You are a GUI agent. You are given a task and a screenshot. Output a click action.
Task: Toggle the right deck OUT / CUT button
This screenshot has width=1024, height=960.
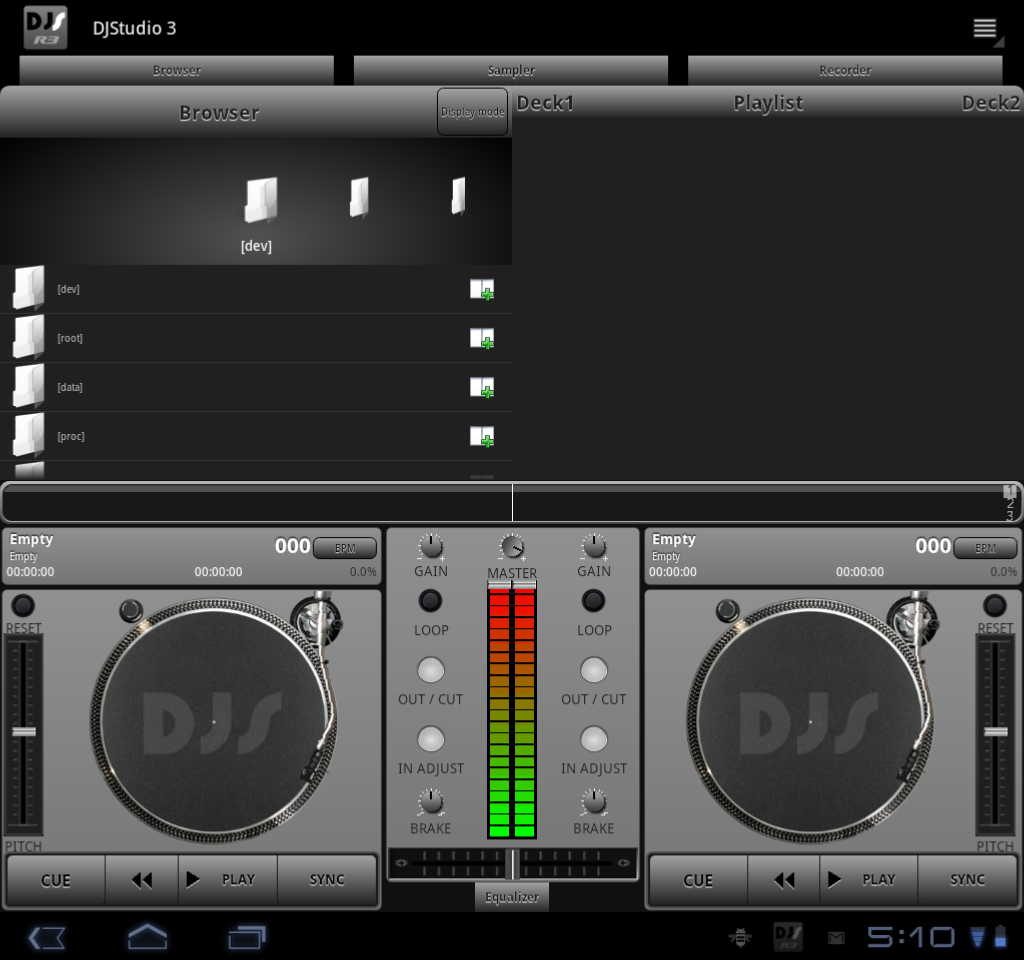(594, 670)
